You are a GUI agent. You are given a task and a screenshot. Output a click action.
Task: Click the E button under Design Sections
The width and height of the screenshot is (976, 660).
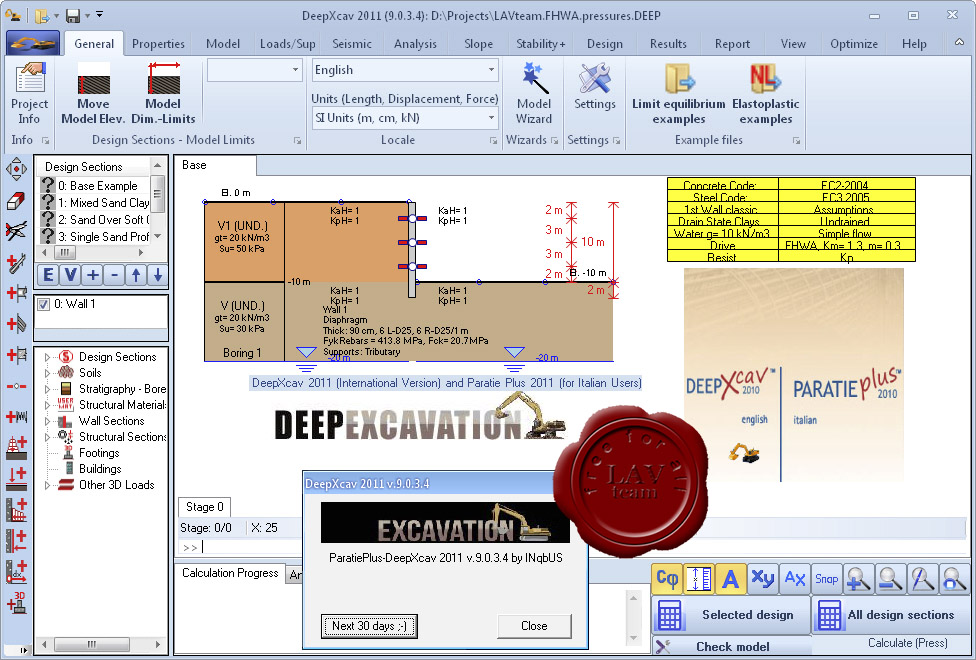(48, 275)
